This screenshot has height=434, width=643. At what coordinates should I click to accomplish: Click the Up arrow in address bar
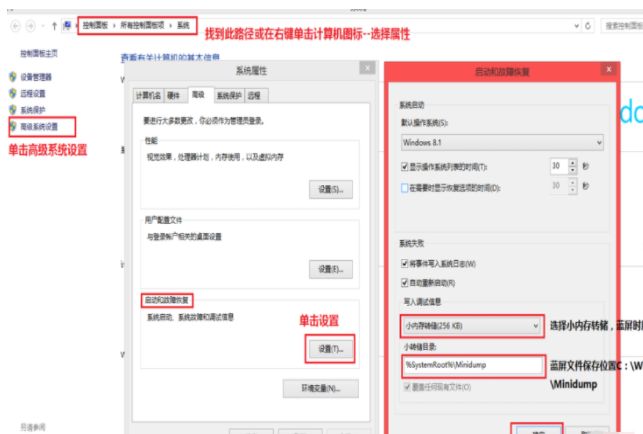[53, 24]
